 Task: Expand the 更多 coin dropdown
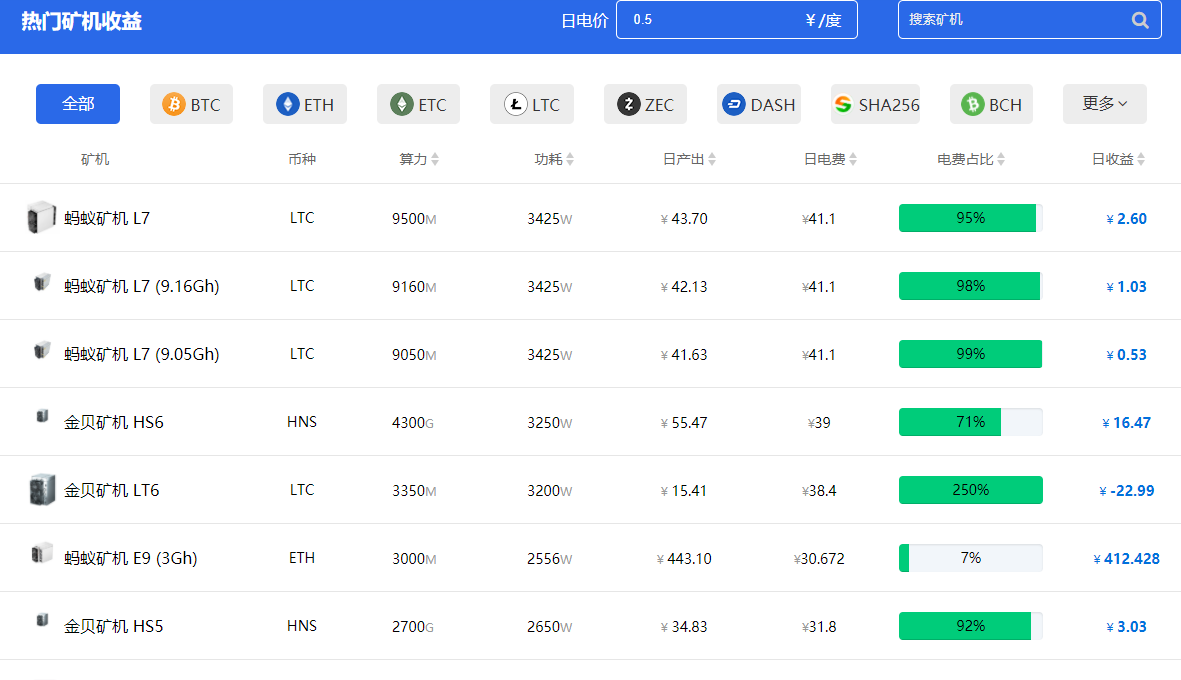point(1104,104)
